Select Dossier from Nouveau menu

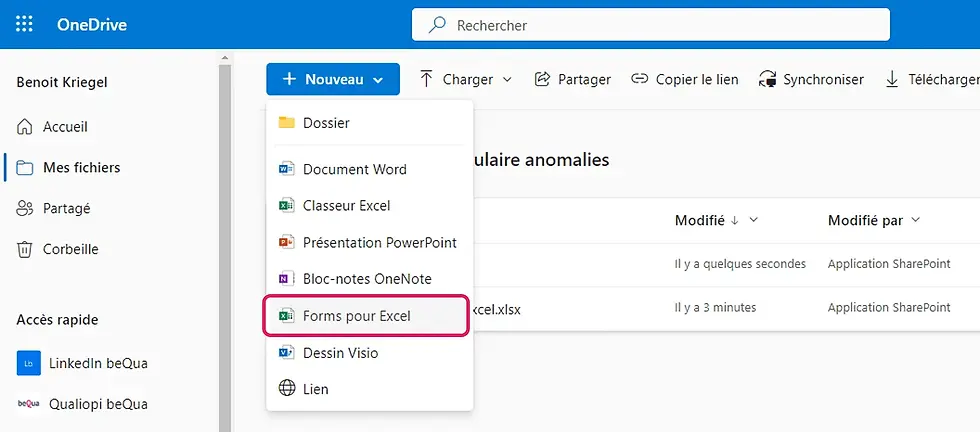[x=369, y=123]
